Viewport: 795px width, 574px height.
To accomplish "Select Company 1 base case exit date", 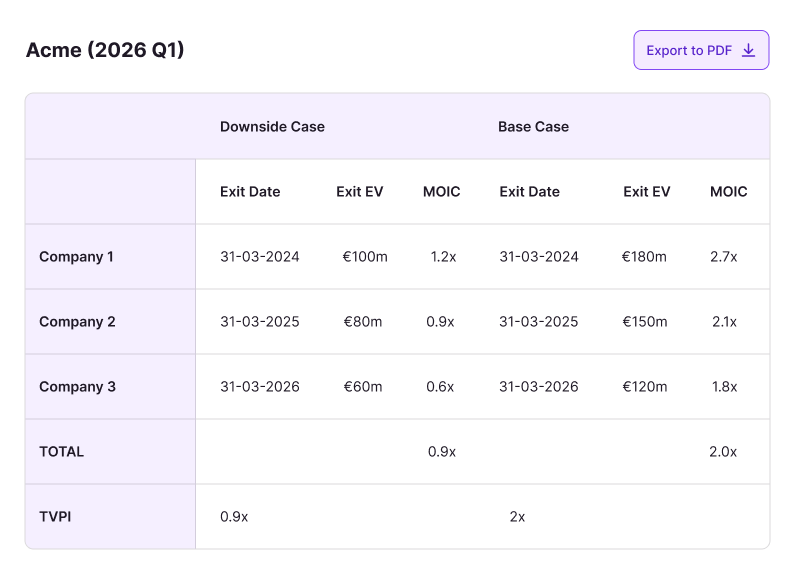I will point(539,257).
